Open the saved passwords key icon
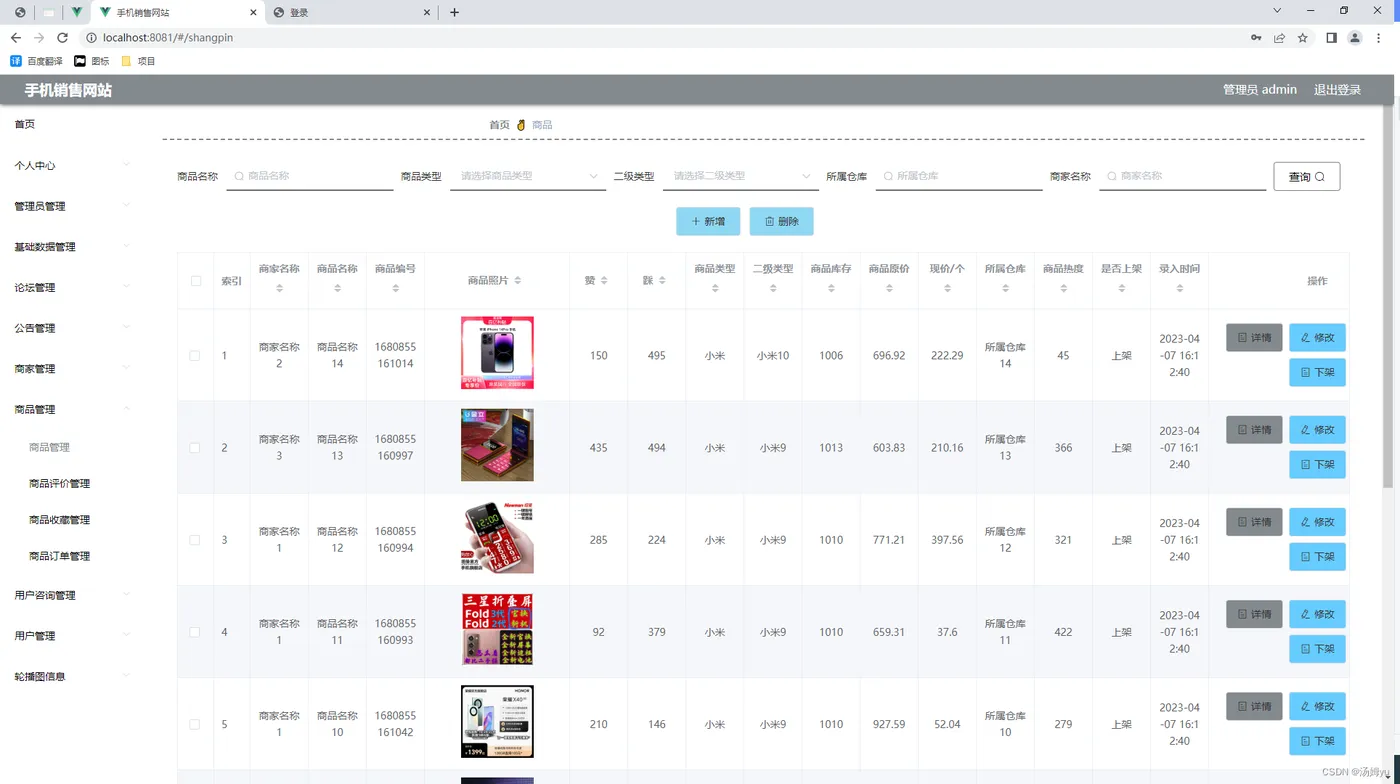 1256,38
